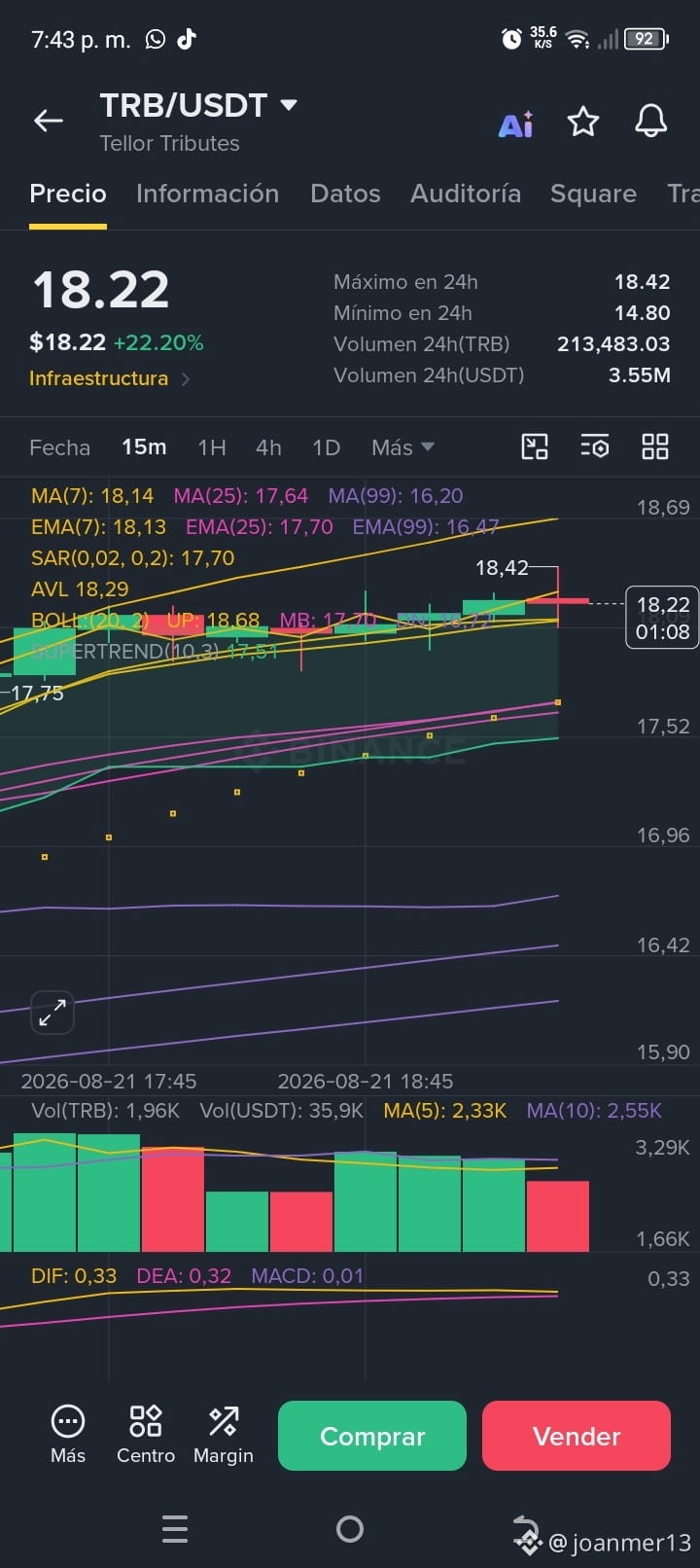The height and width of the screenshot is (1568, 700).
Task: Tap the alarm clock status icon
Action: (x=511, y=39)
